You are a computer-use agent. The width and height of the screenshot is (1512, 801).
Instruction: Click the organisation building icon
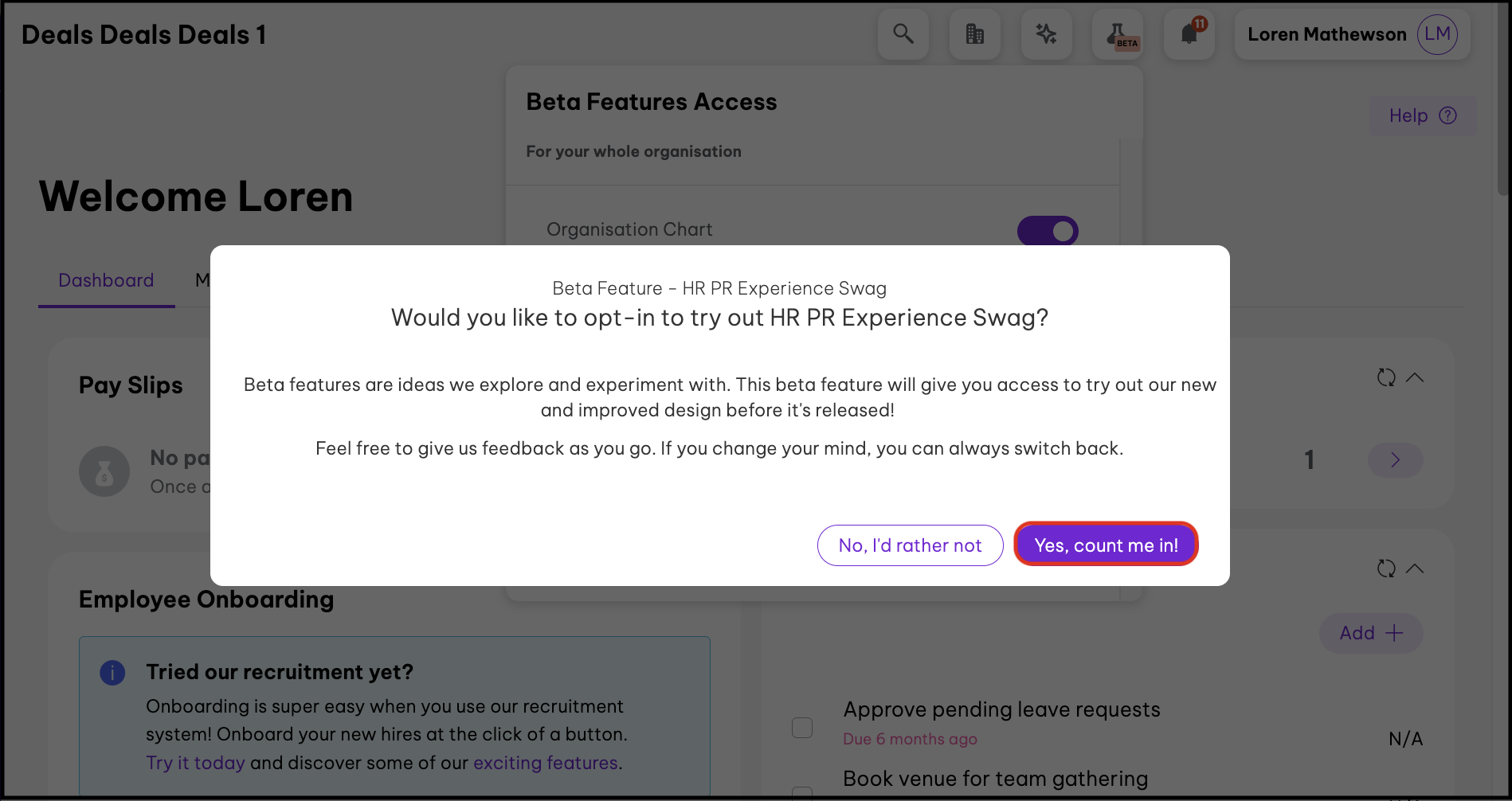coord(974,34)
